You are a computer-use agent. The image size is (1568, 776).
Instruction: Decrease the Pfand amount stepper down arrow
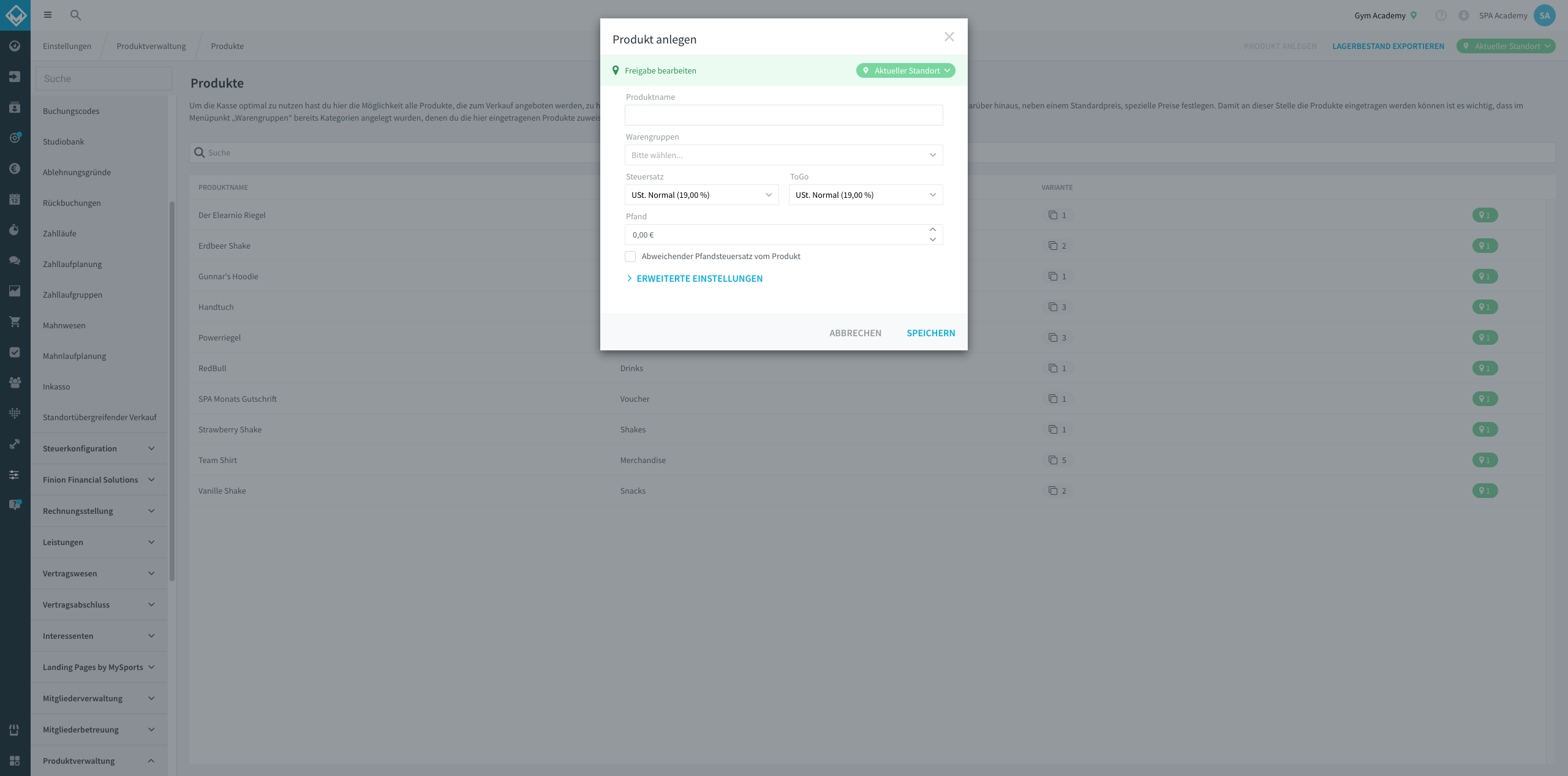933,239
